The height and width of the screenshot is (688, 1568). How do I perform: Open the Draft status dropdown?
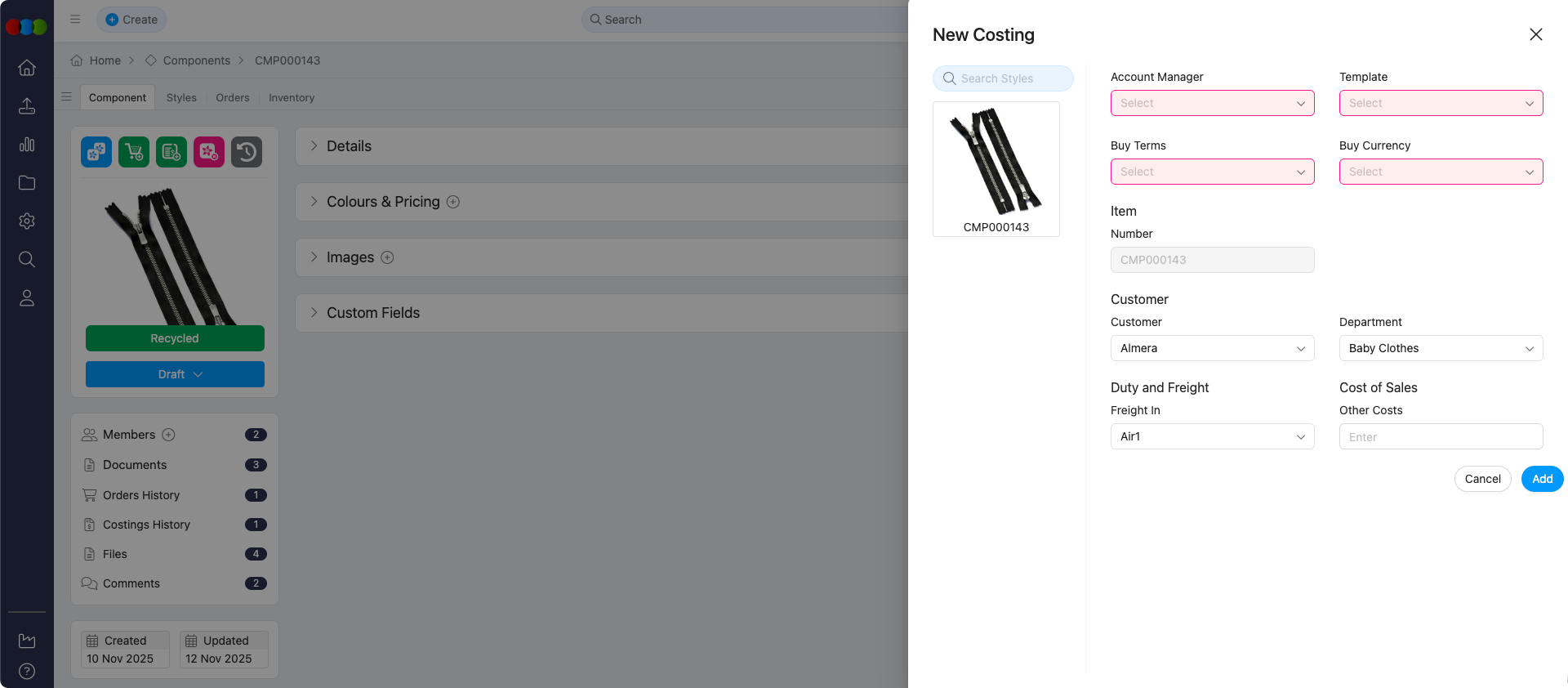click(175, 374)
